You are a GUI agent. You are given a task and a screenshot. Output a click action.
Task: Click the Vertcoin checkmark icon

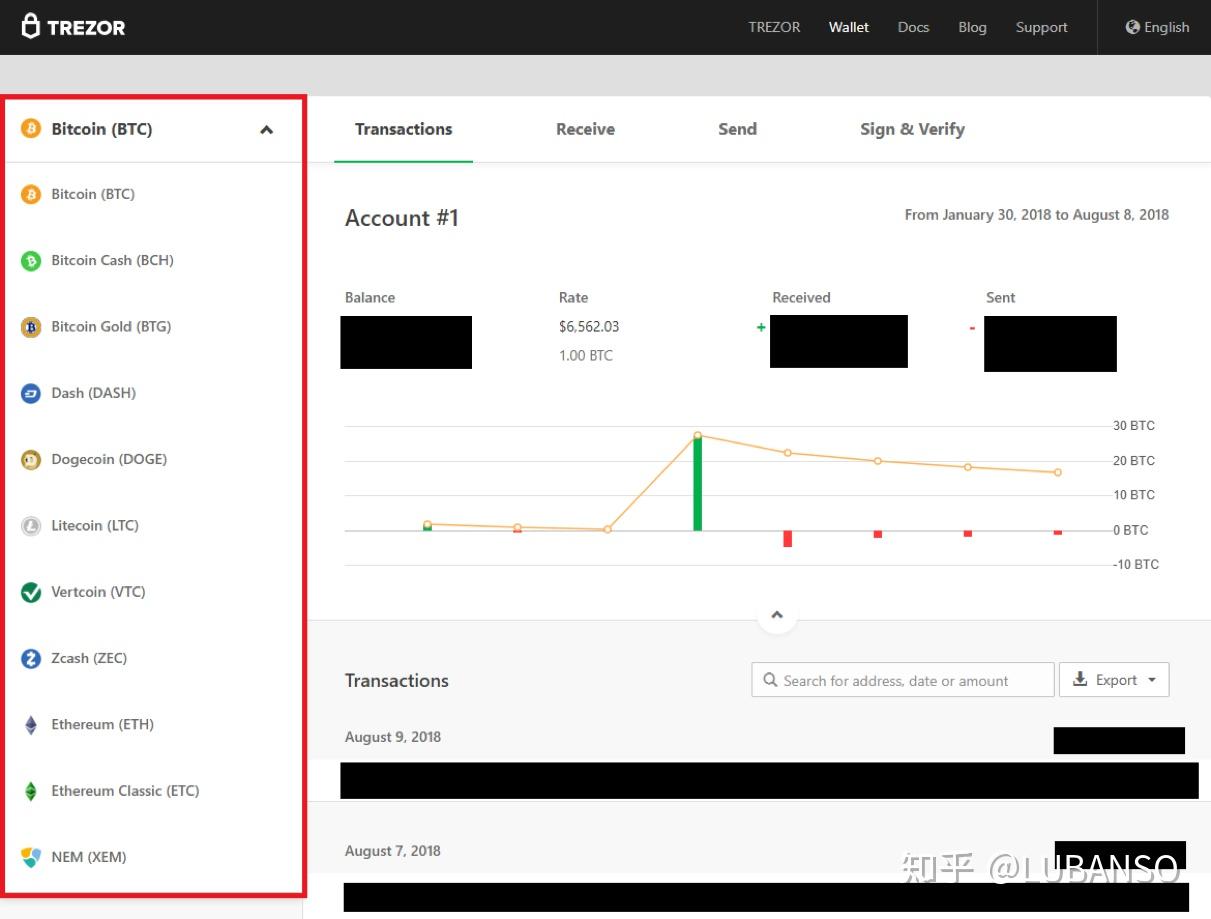tap(31, 592)
